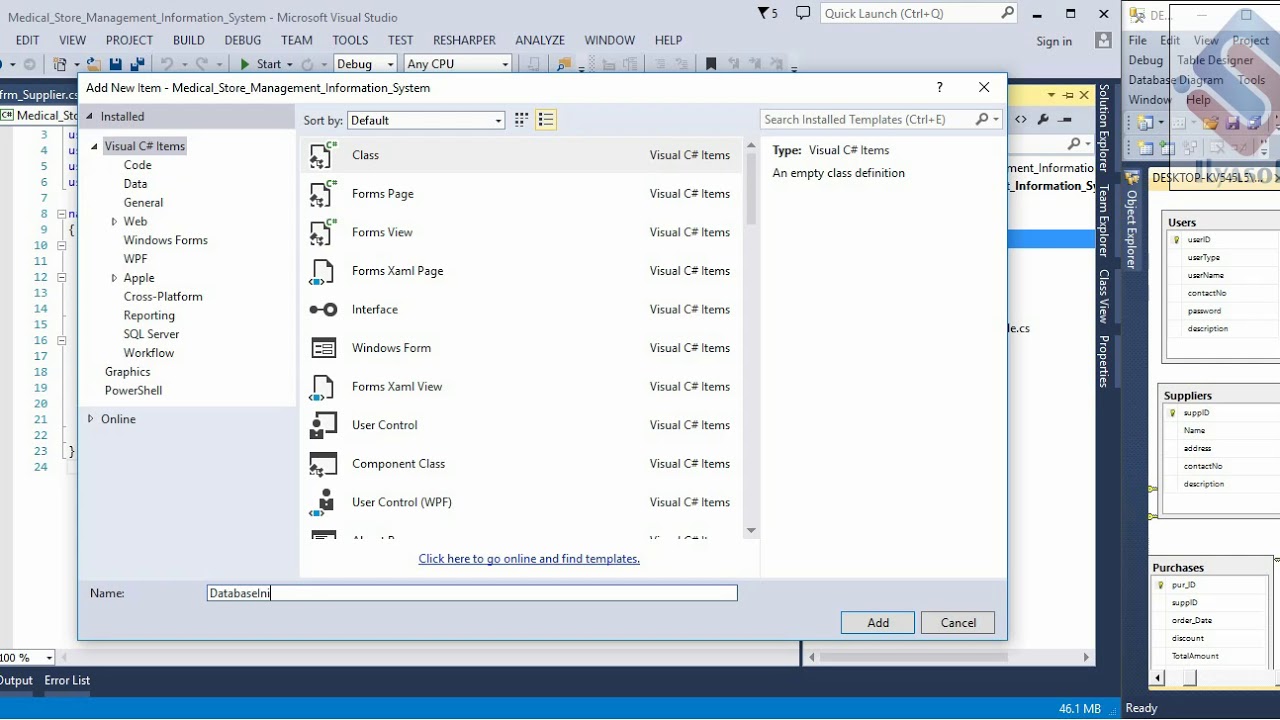This screenshot has width=1280, height=720.
Task: Click the Component Class template icon
Action: click(323, 464)
